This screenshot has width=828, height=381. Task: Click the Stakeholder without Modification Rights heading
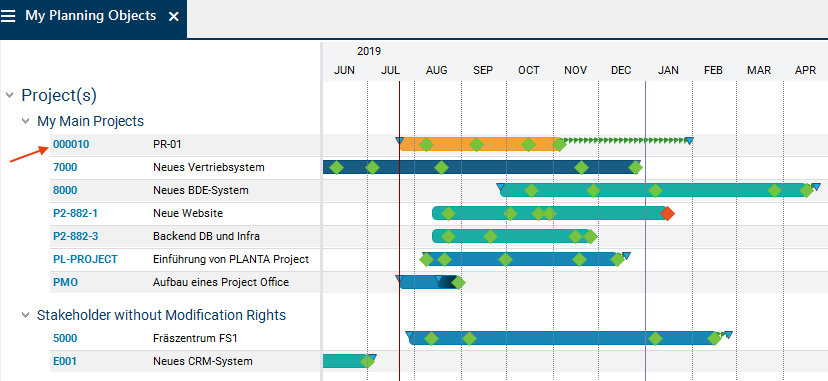coord(162,316)
